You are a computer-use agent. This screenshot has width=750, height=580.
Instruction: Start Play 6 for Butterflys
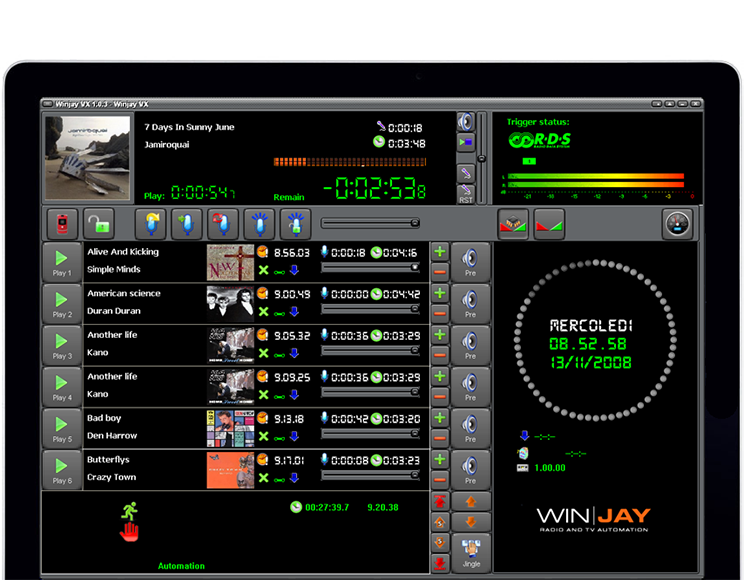click(62, 470)
